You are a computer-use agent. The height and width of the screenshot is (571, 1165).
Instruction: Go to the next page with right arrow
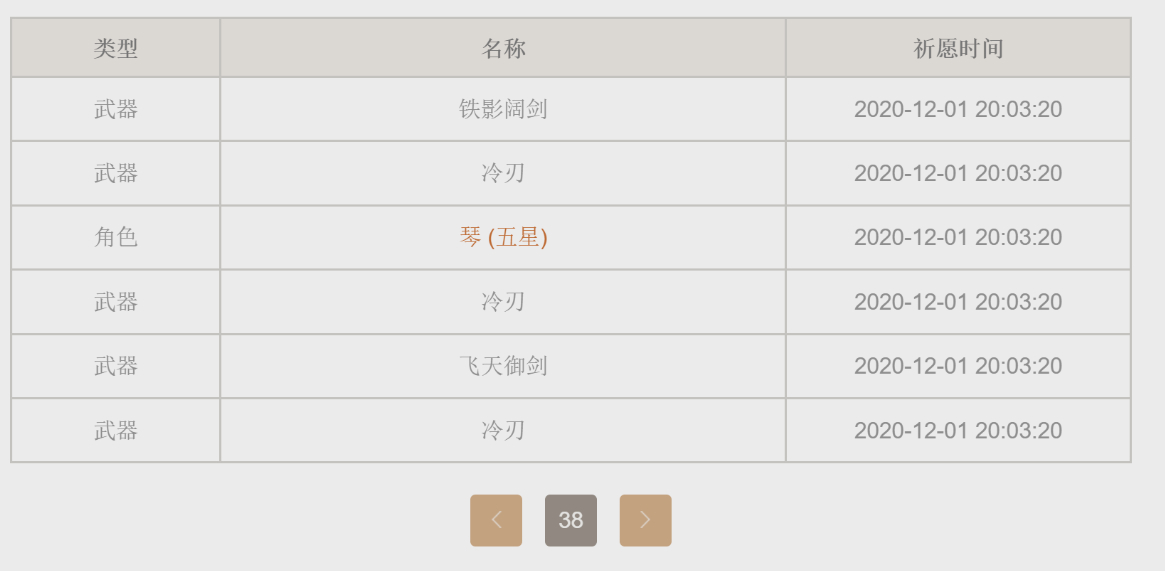pos(645,521)
